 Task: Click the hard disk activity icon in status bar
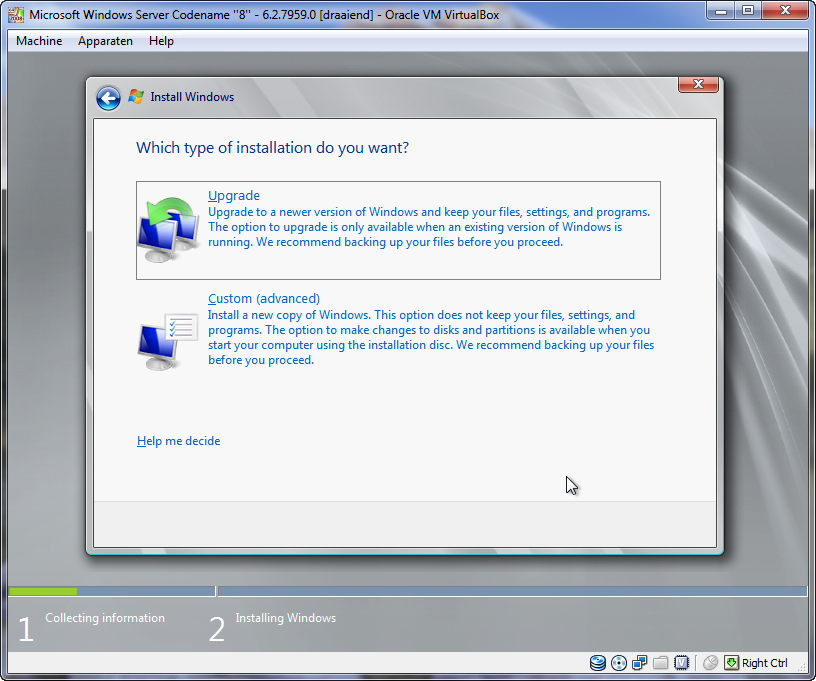pos(598,663)
